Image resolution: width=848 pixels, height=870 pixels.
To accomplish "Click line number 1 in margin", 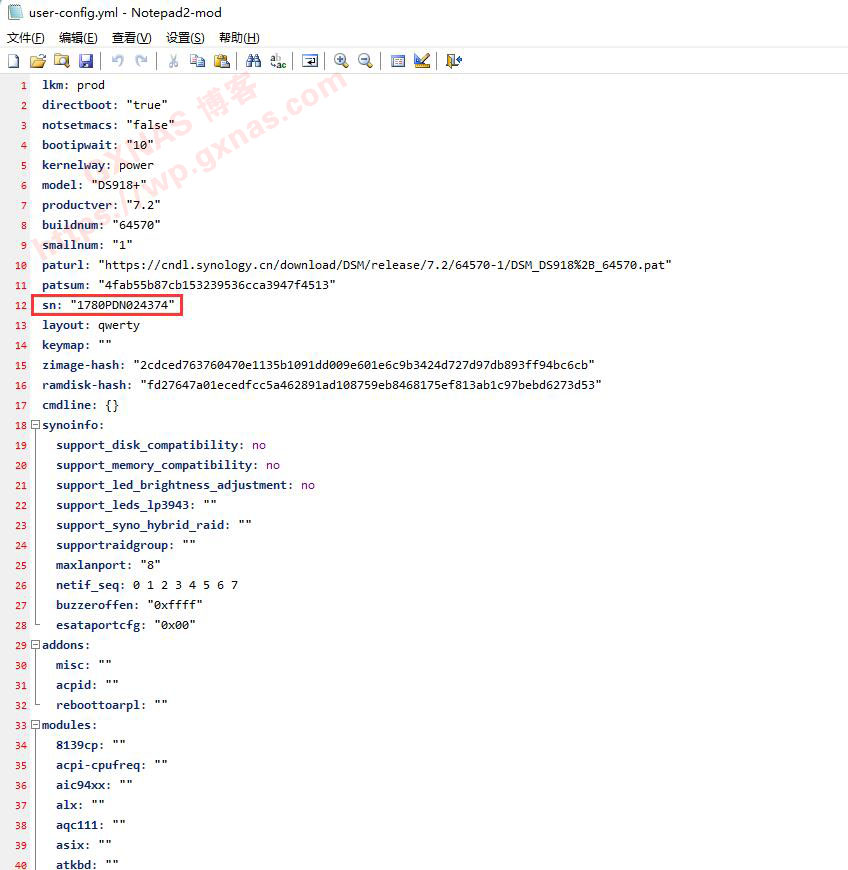I will click(x=24, y=85).
